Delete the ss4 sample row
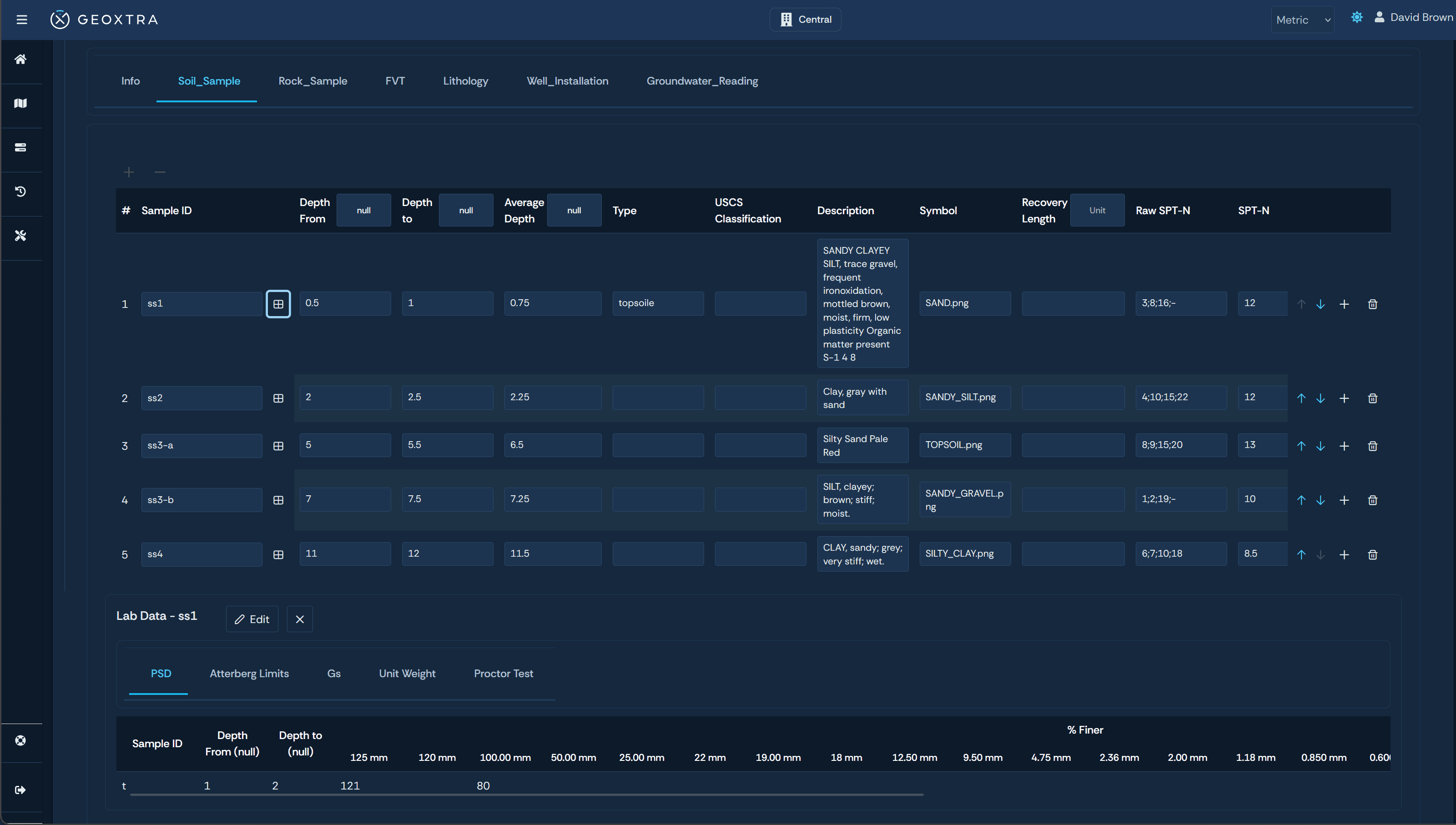 point(1373,554)
